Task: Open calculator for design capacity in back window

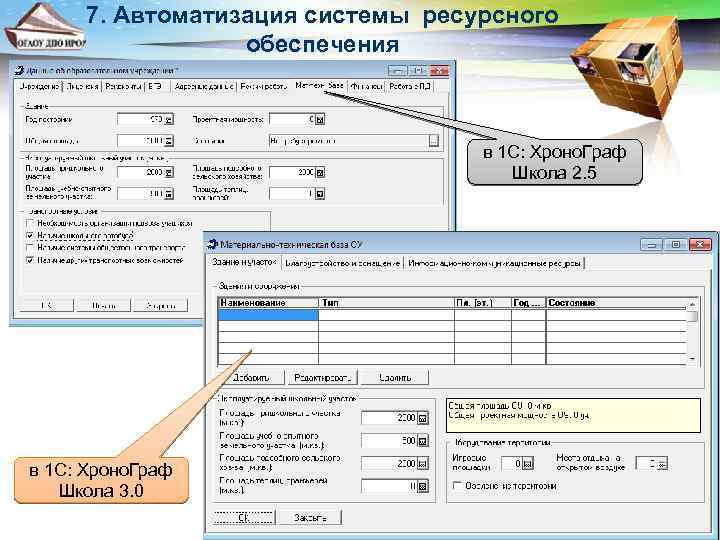Action: click(320, 119)
